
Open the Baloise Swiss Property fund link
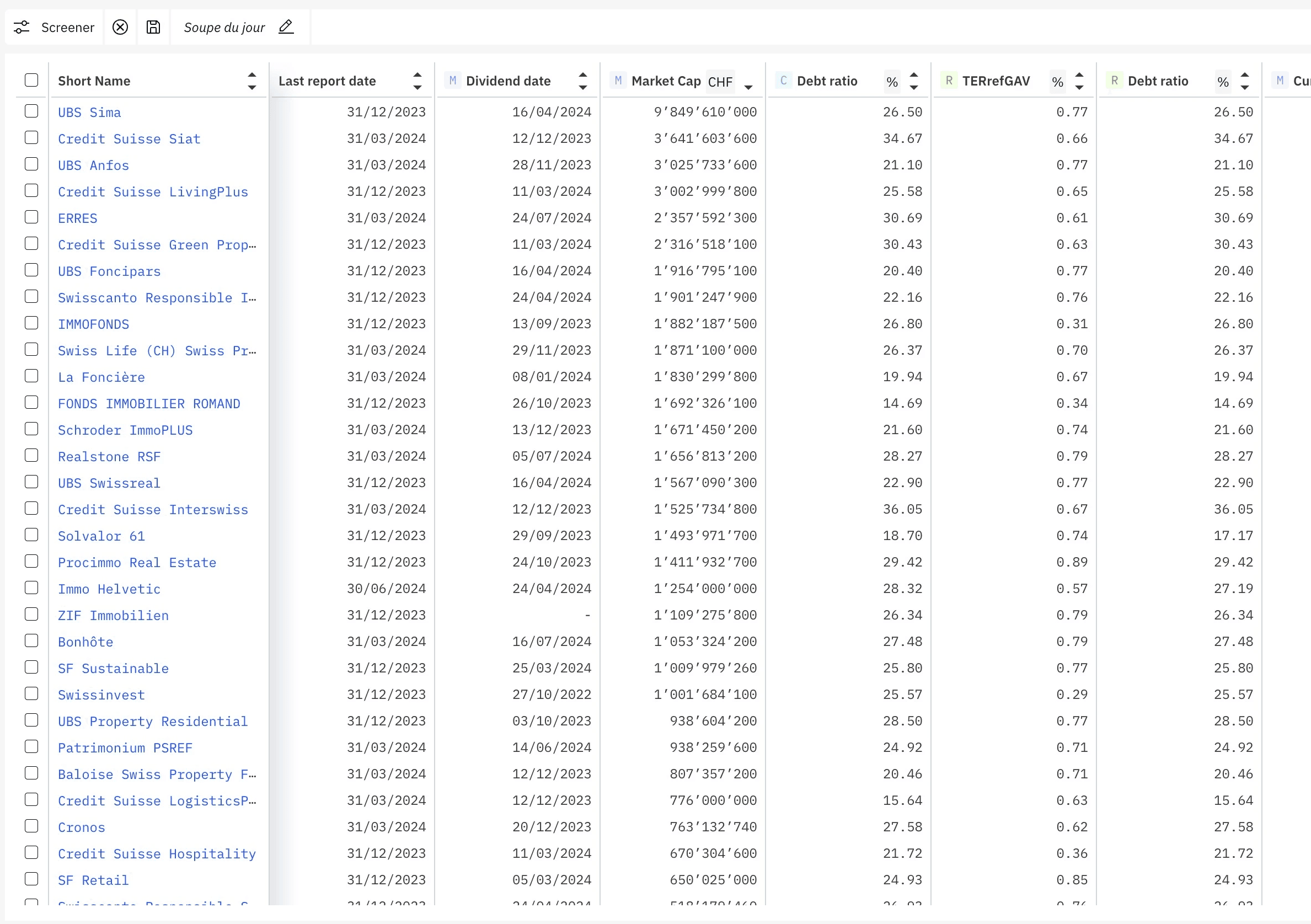click(x=157, y=775)
